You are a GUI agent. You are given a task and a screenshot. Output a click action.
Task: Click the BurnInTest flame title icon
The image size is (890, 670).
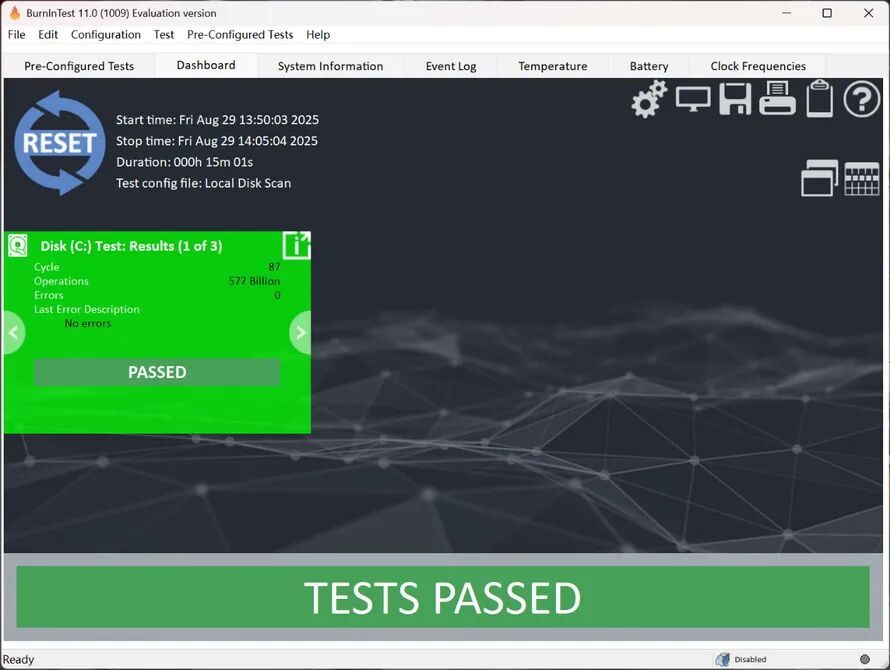14,12
